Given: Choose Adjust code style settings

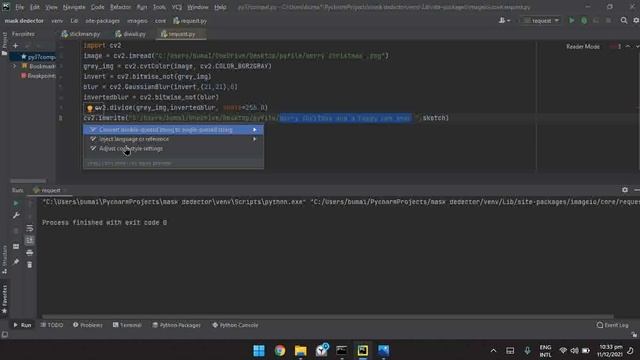Looking at the screenshot, I should 173,149.
